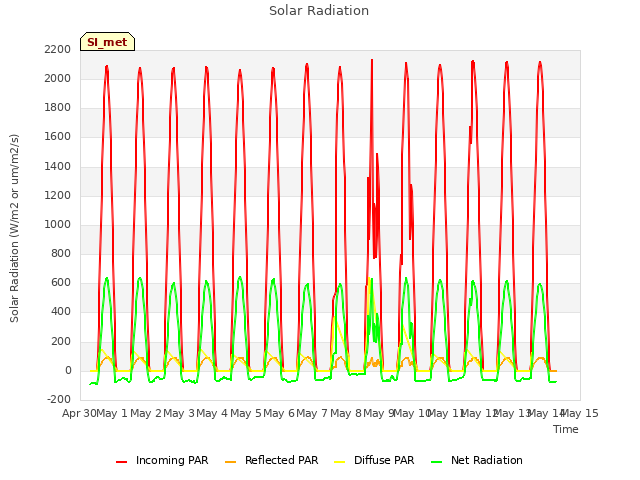The height and width of the screenshot is (480, 640).
Task: Click the yellow Diffuse PAR legend swatch
Action: pos(340,462)
